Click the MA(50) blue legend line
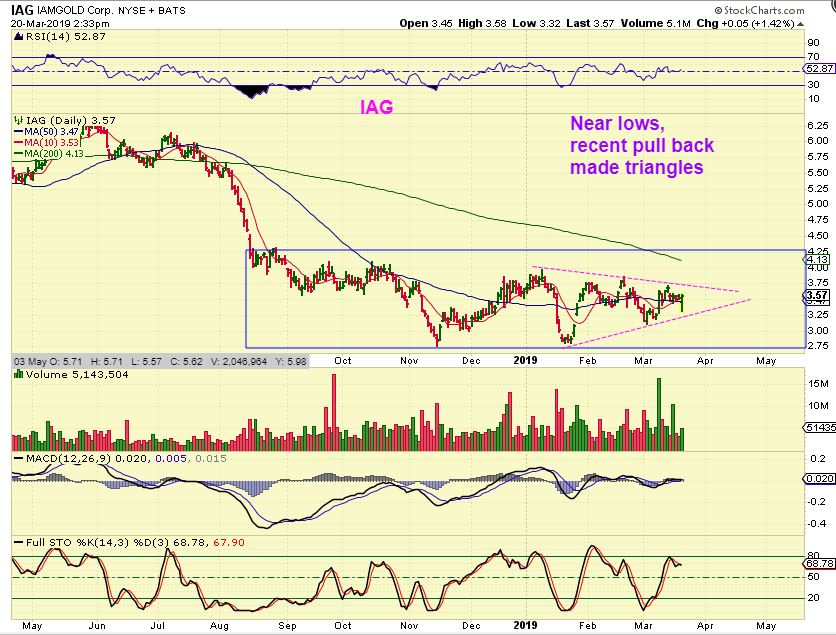The height and width of the screenshot is (635, 836). click(x=19, y=131)
